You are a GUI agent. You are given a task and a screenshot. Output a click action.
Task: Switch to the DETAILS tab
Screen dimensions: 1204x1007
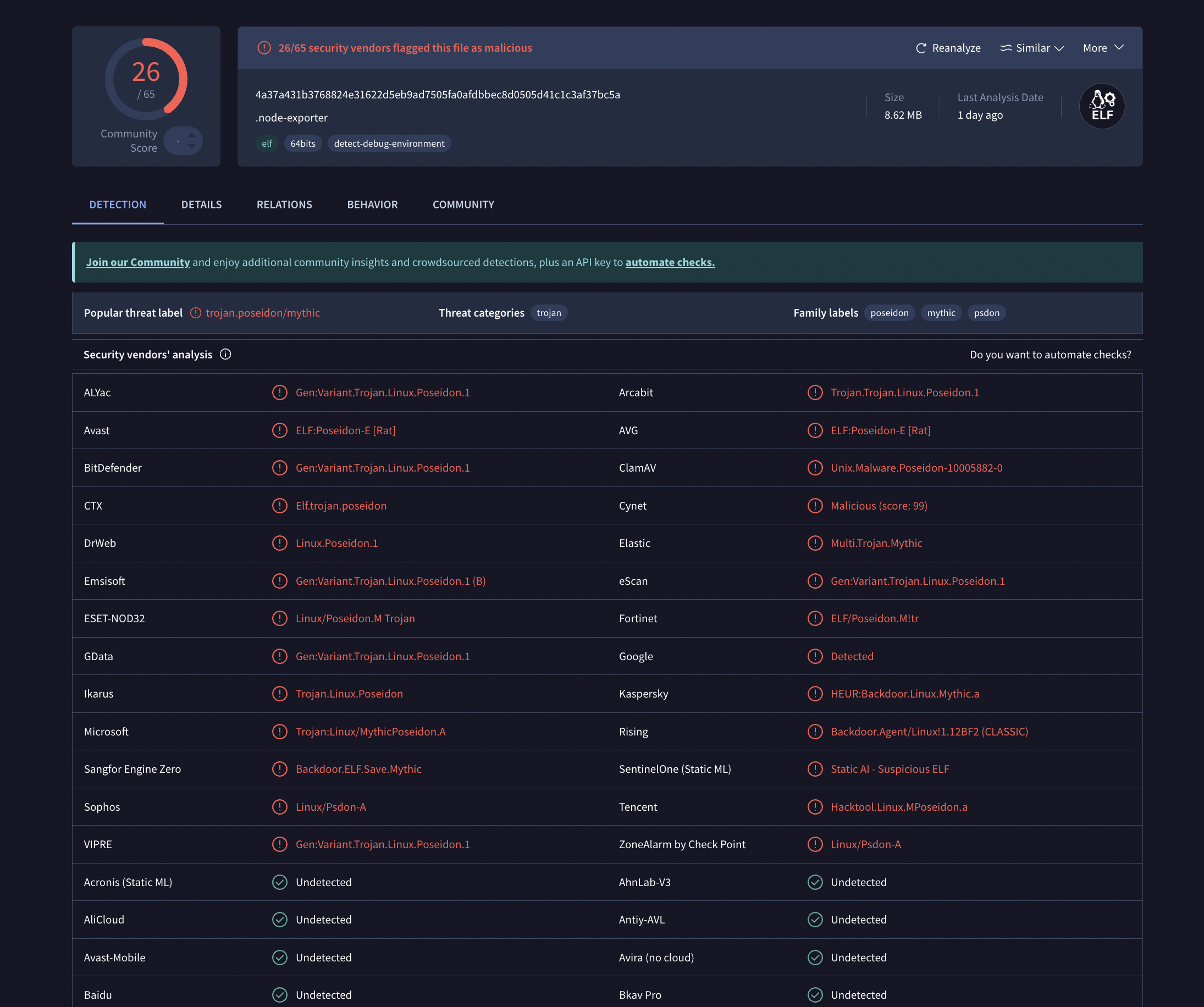point(201,204)
